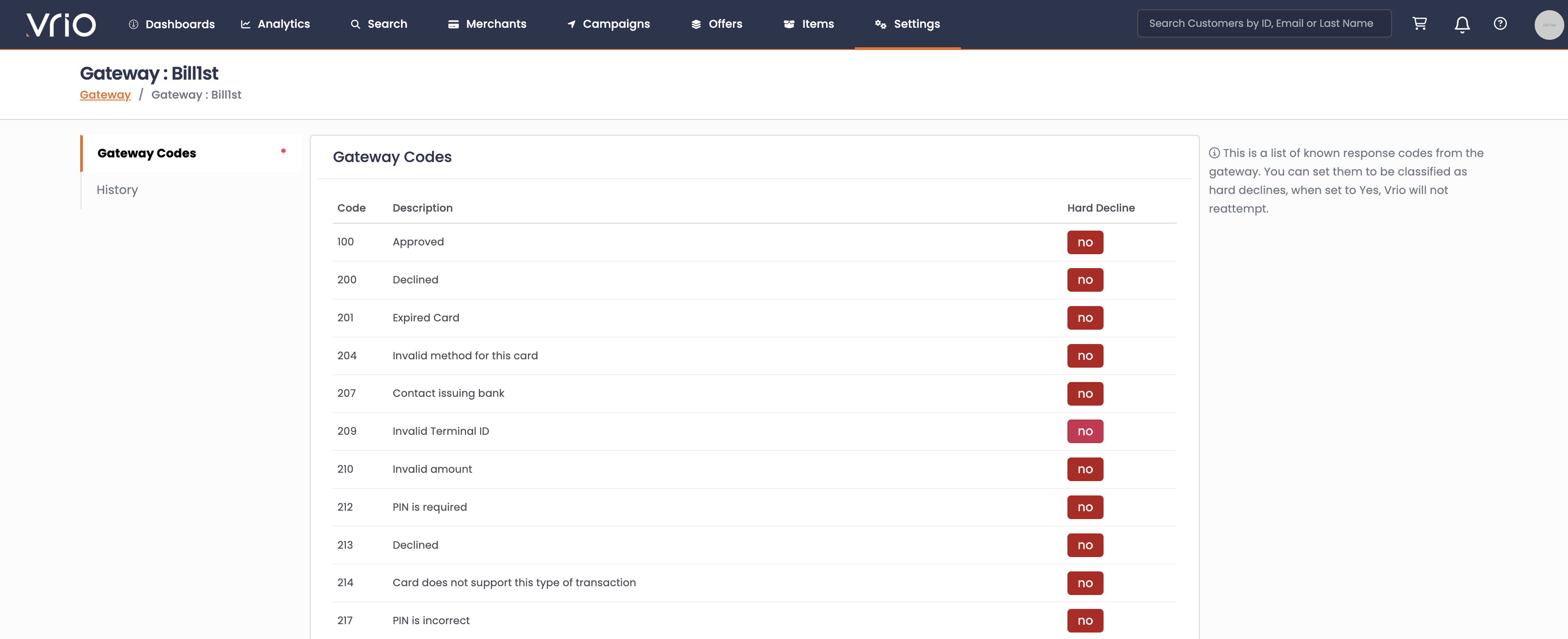The width and height of the screenshot is (1568, 639).
Task: Click the Vrio logo
Action: point(61,25)
